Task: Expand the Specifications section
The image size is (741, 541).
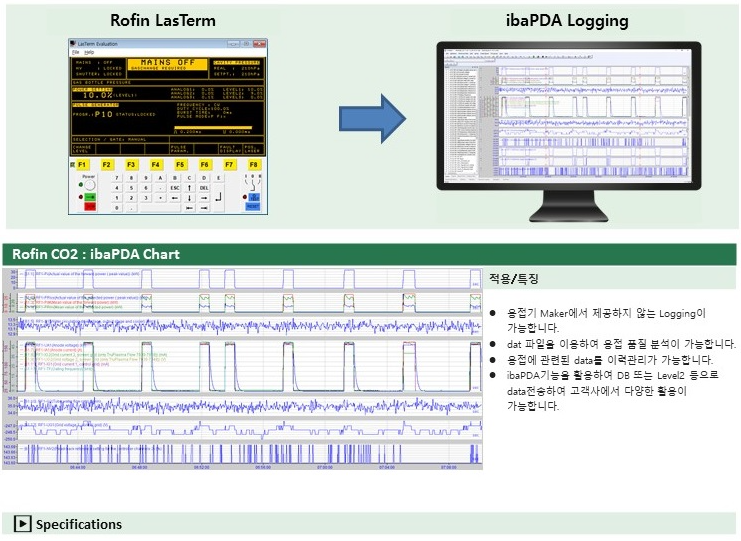Action: (x=79, y=524)
